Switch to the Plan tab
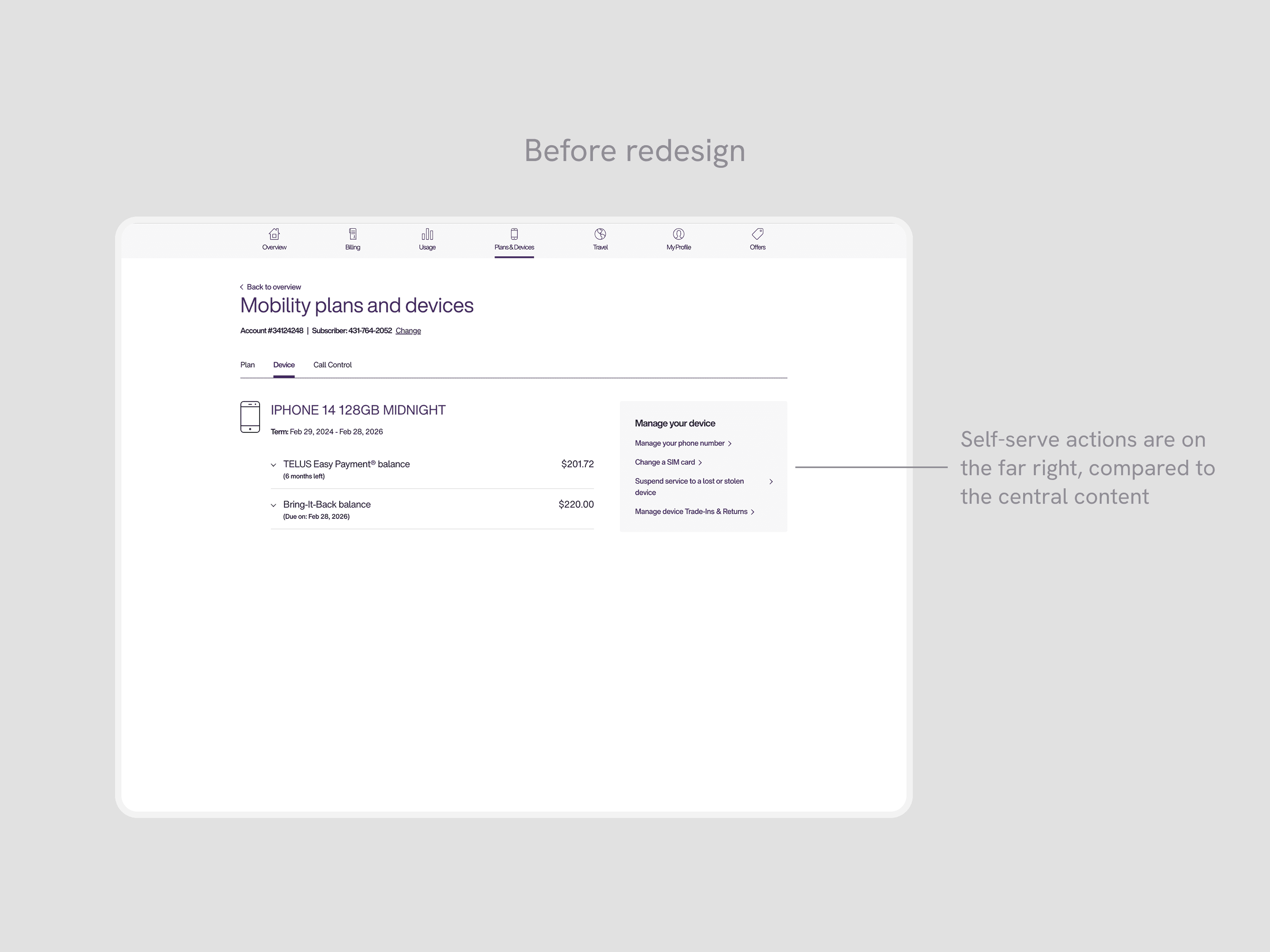This screenshot has width=1270, height=952. tap(248, 365)
